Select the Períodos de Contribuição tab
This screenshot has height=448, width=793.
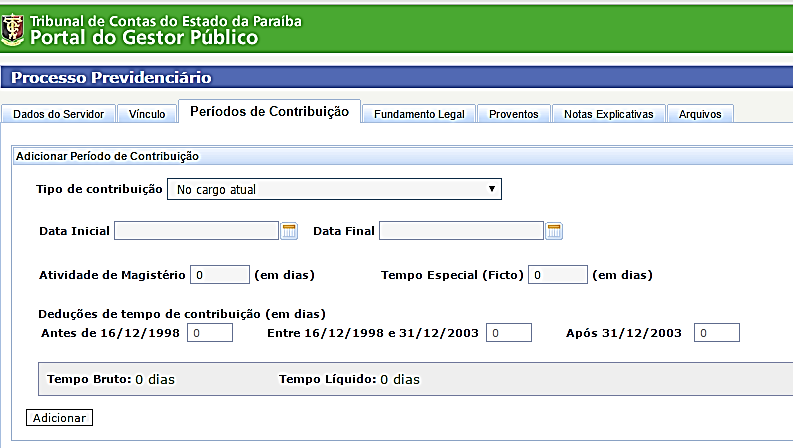(x=269, y=112)
